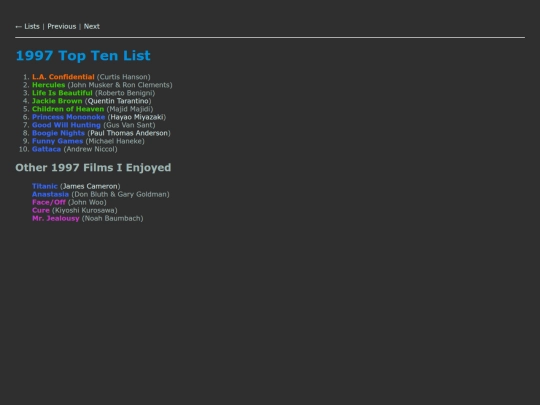Click the Other 1997 Films I Enjoyed heading
540x405 pixels.
(93, 168)
